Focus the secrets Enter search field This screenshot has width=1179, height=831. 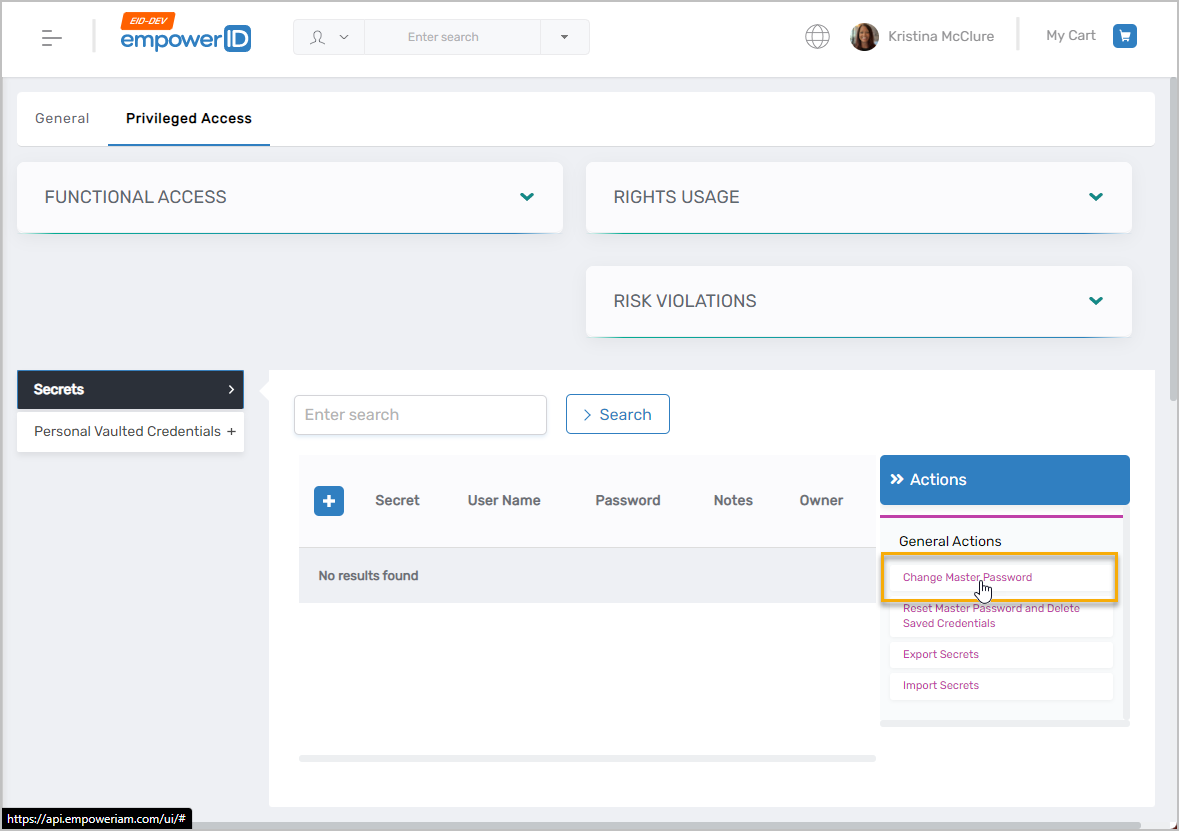point(420,415)
